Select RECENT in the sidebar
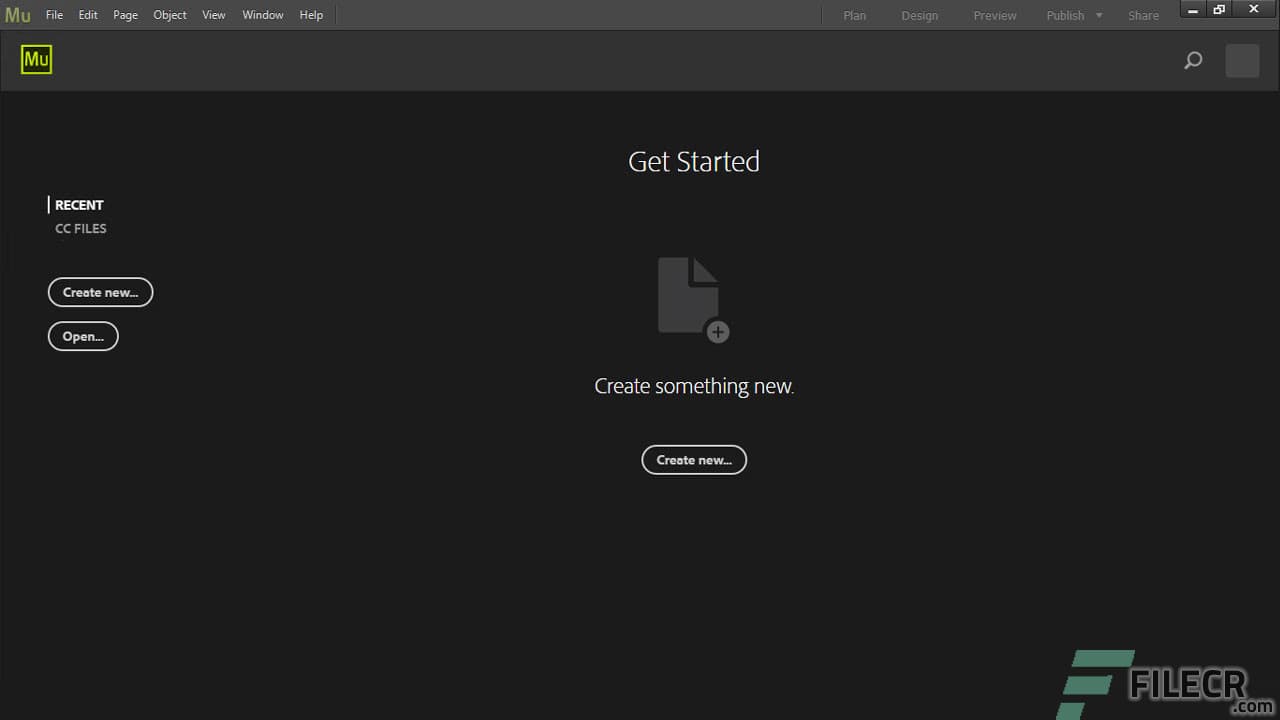Image resolution: width=1280 pixels, height=720 pixels. pos(78,204)
